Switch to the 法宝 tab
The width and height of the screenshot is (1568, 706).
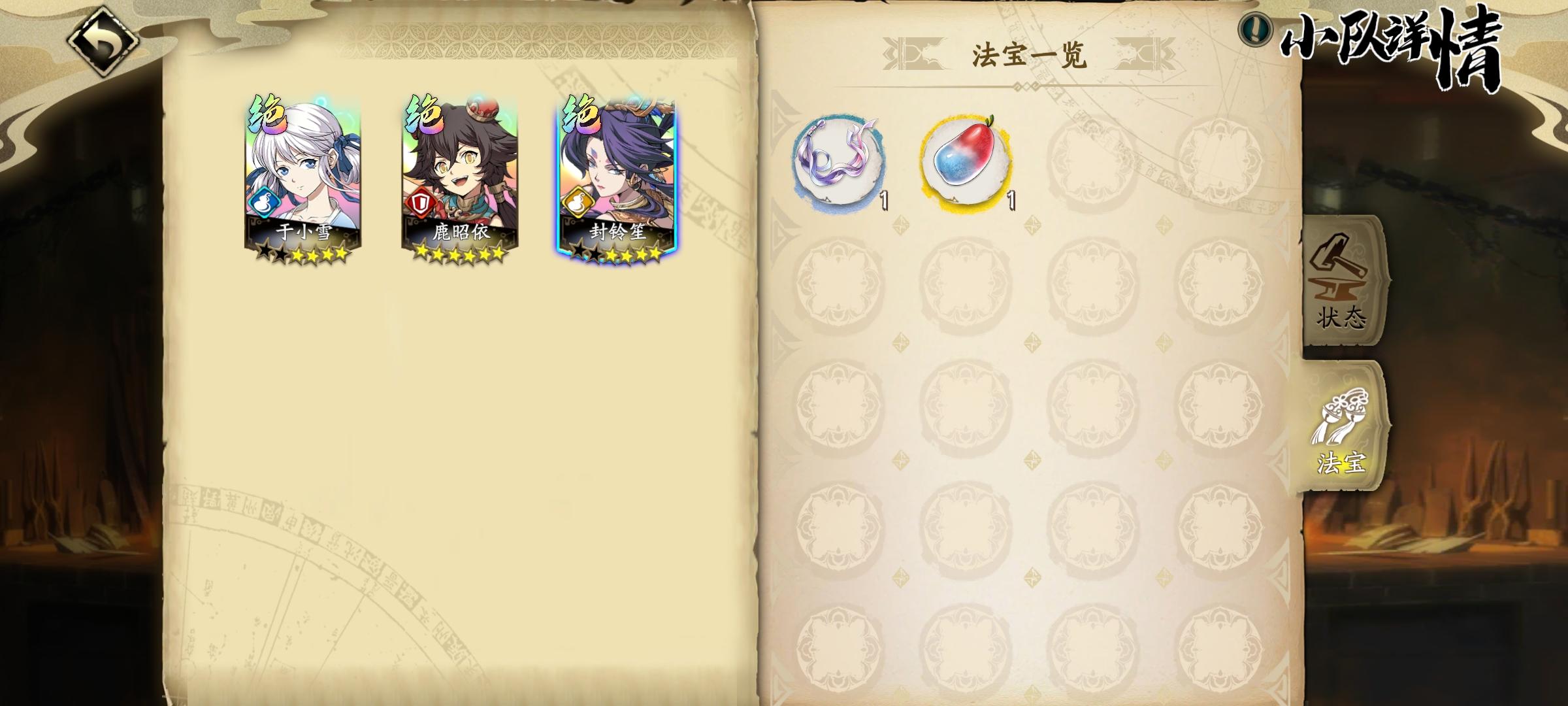click(x=1341, y=426)
